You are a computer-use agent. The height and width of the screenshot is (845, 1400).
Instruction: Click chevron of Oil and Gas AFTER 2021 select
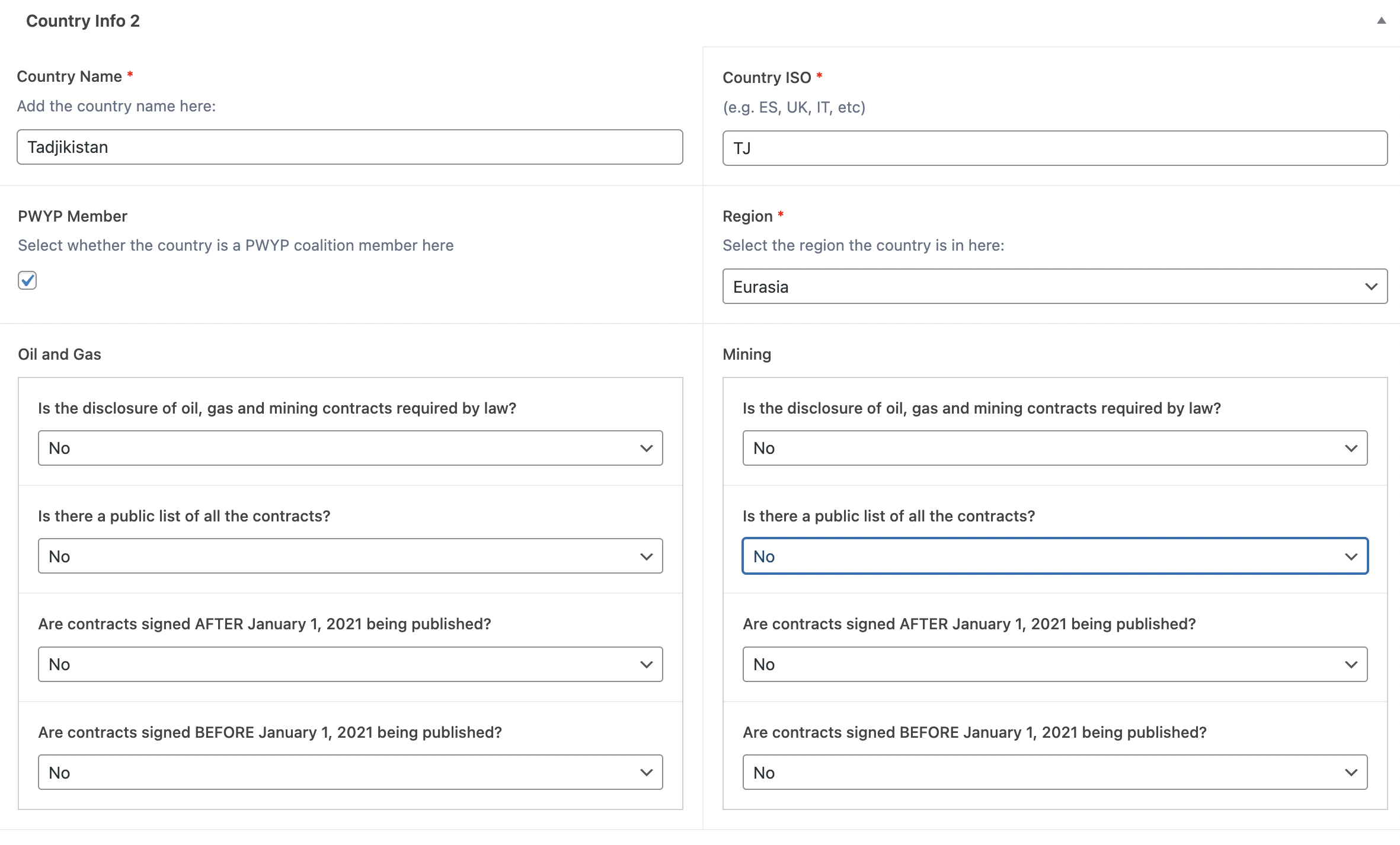point(646,664)
